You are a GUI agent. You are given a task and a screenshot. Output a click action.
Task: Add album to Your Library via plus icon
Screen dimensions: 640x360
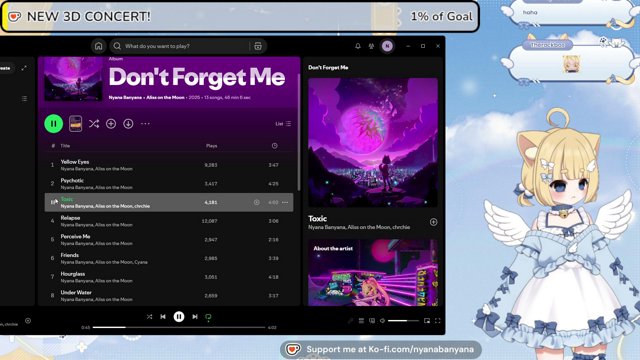tap(111, 124)
